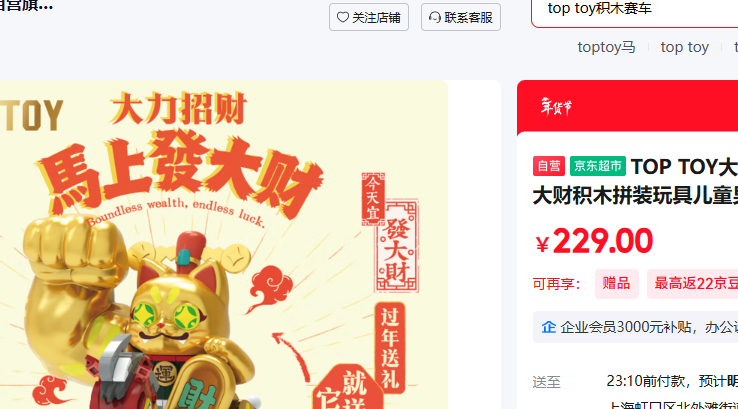Click the 最高返22京豆 promotion tag
The image size is (738, 409).
692,284
